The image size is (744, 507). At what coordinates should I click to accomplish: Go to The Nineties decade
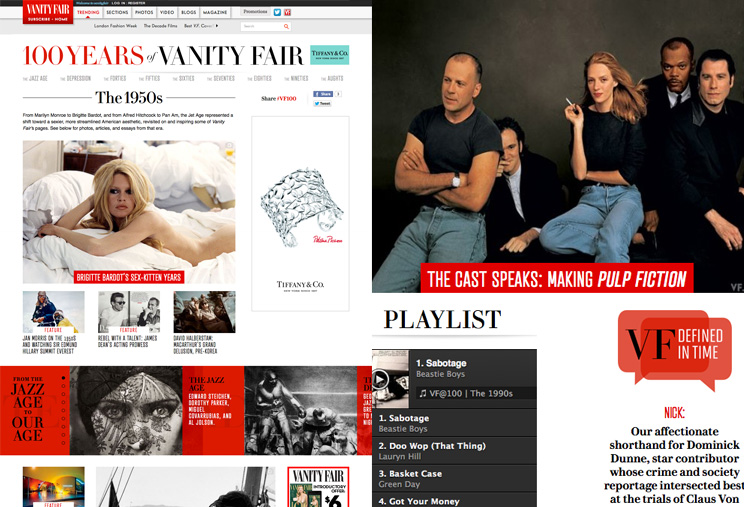[296, 79]
